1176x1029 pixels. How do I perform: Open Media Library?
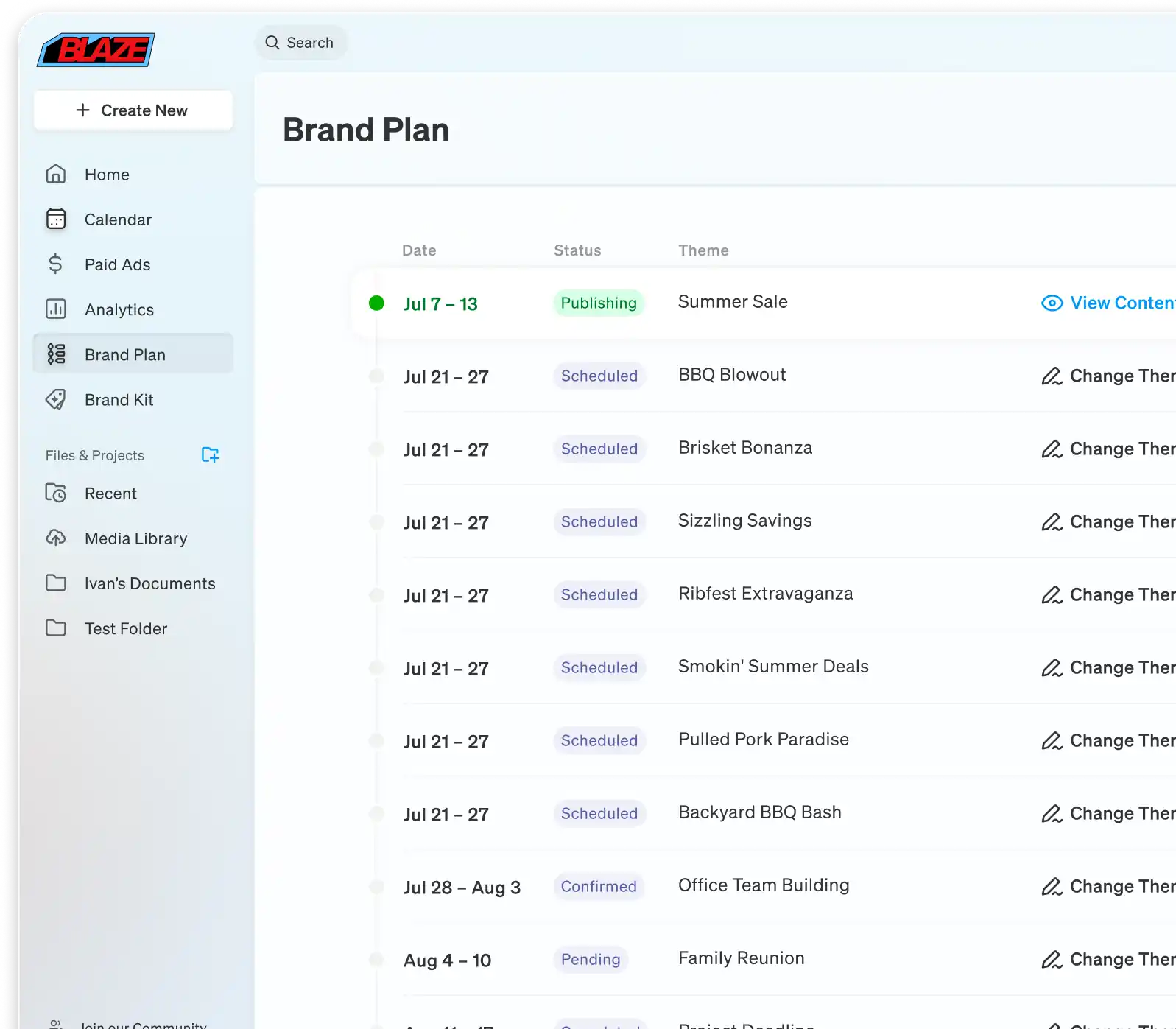point(133,538)
